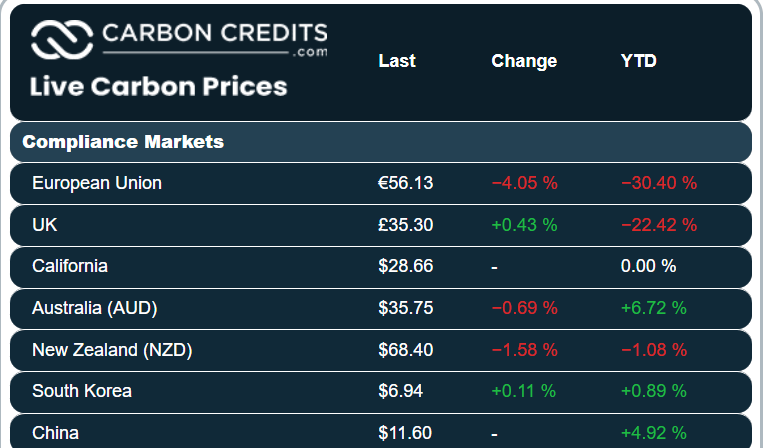The image size is (778, 448).
Task: Click the European Union price €56.13
Action: (x=405, y=183)
